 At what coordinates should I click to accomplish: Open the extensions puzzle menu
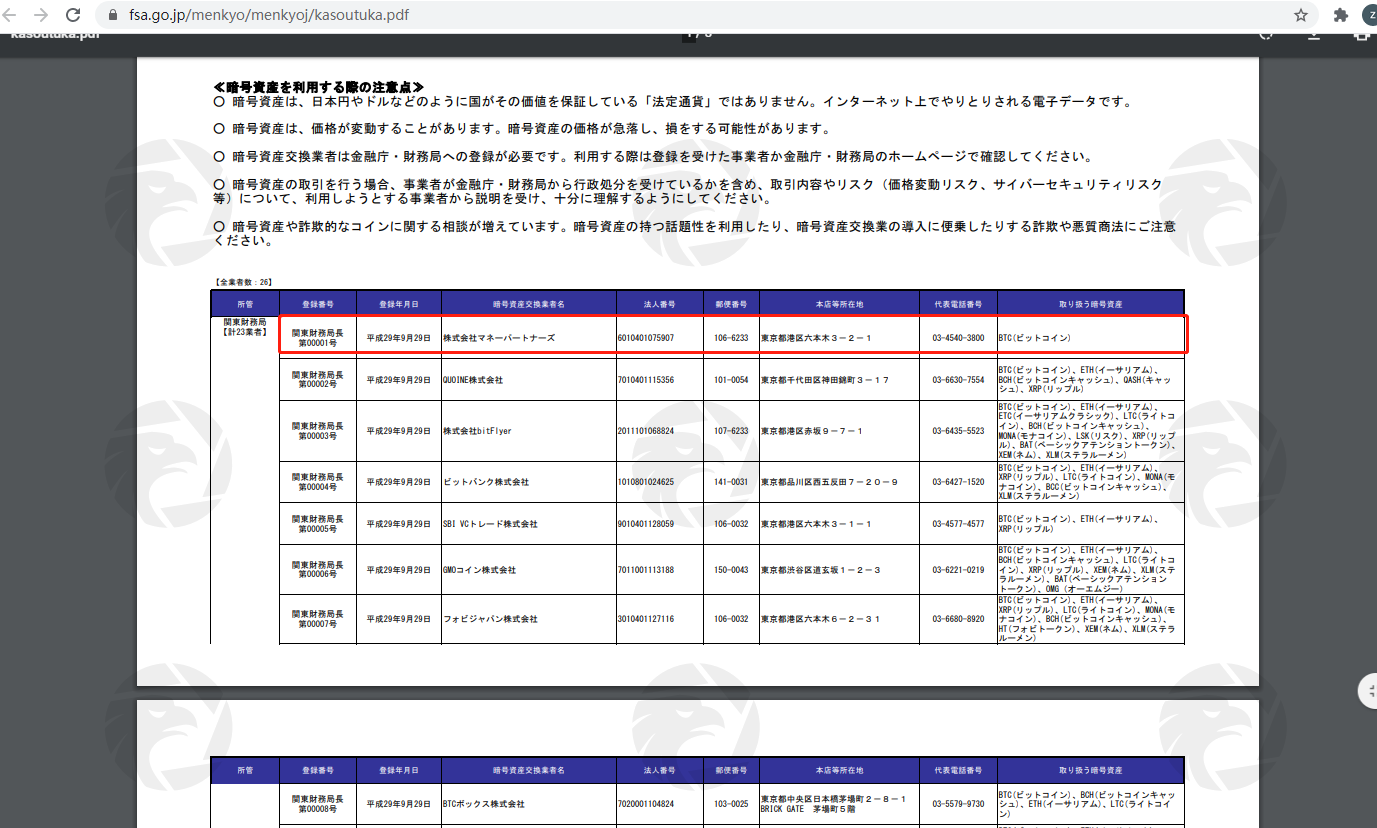point(1341,15)
